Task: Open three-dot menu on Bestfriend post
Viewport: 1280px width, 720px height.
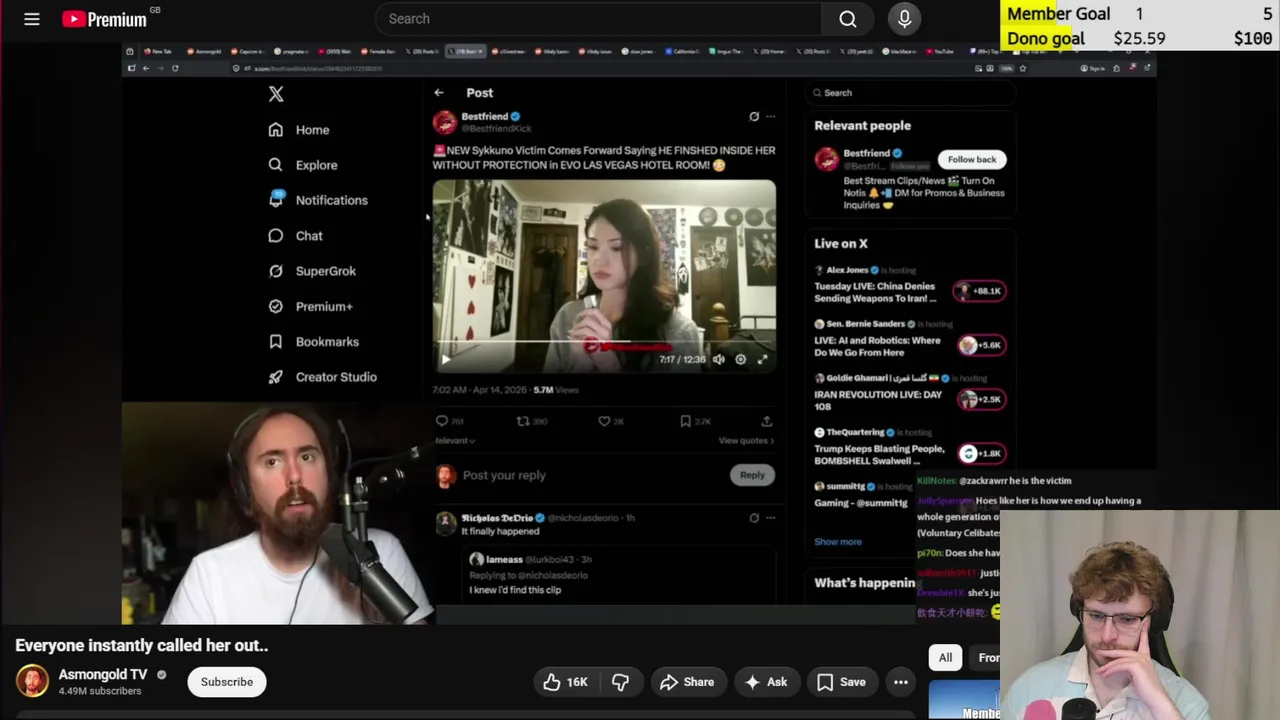Action: 770,116
